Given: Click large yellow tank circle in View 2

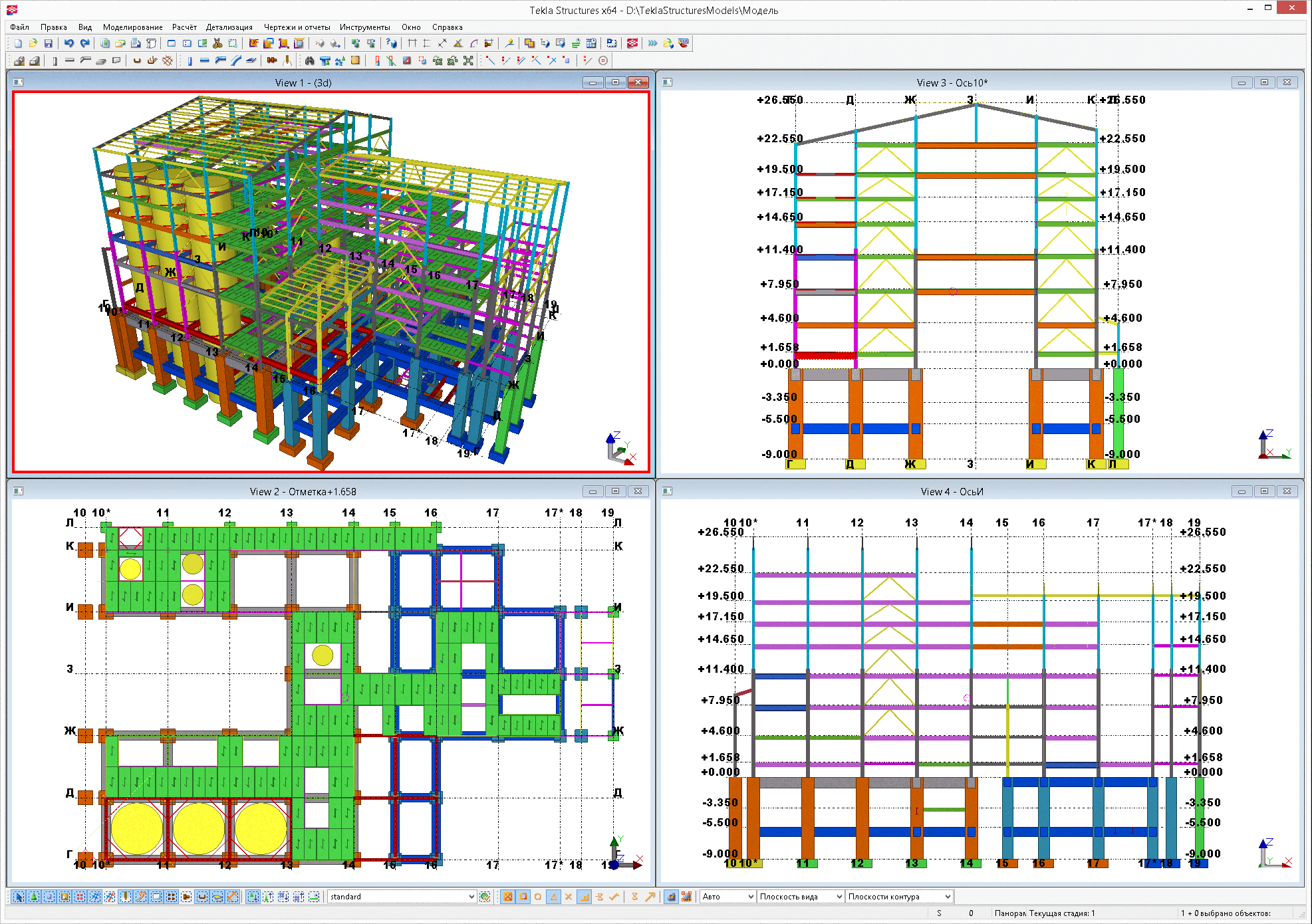Looking at the screenshot, I should (x=136, y=828).
